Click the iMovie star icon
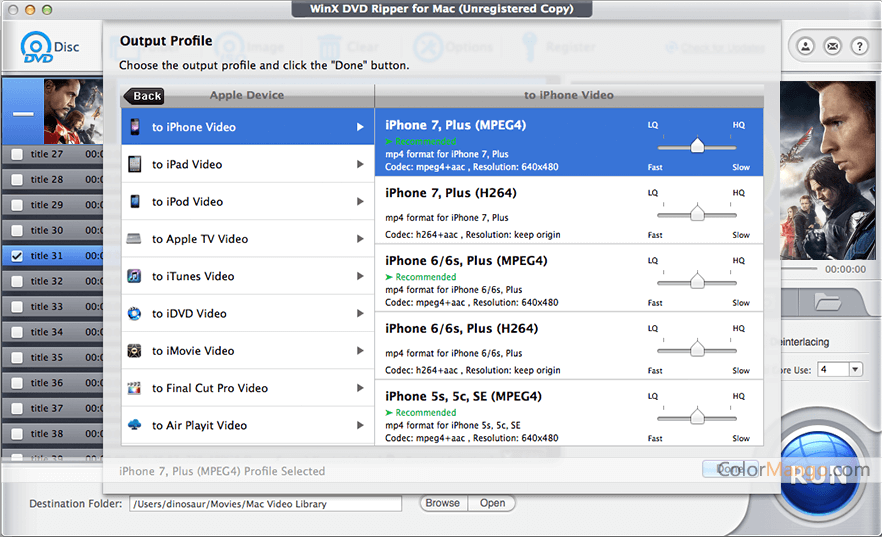The width and height of the screenshot is (882, 537). pyautogui.click(x=134, y=351)
